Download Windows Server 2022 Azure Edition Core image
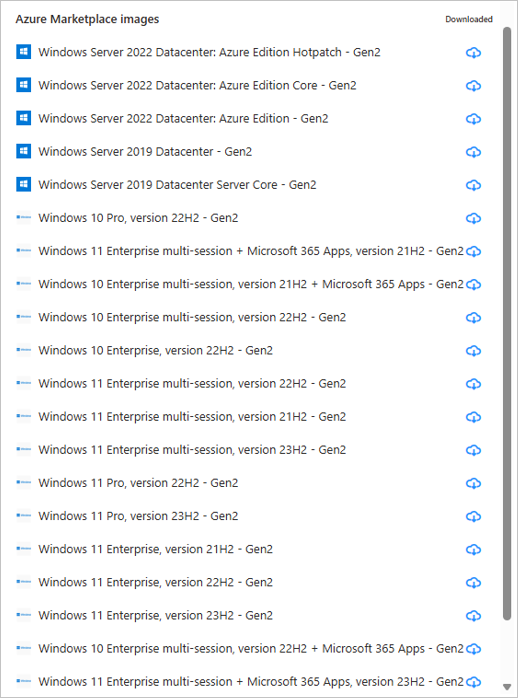This screenshot has height=698, width=518. (x=473, y=85)
